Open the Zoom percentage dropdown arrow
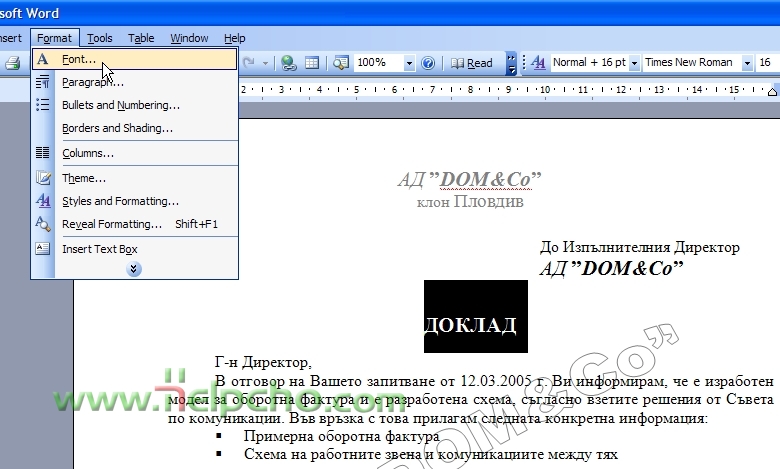The width and height of the screenshot is (780, 469). [x=409, y=63]
